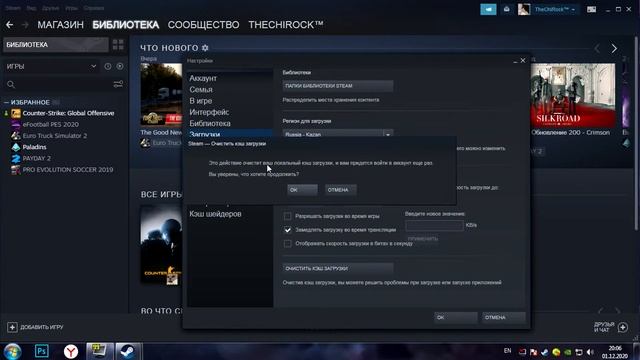Open the БИБЛИОТЕКА main navigation tab
The image size is (640, 360).
pos(126,25)
